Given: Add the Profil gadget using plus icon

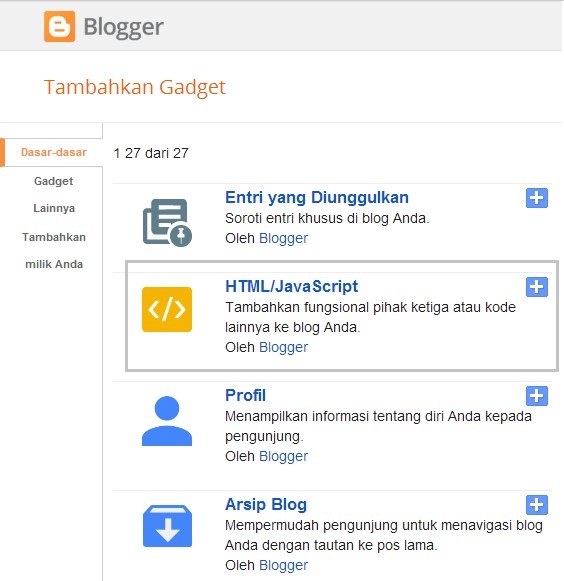Looking at the screenshot, I should (x=537, y=396).
